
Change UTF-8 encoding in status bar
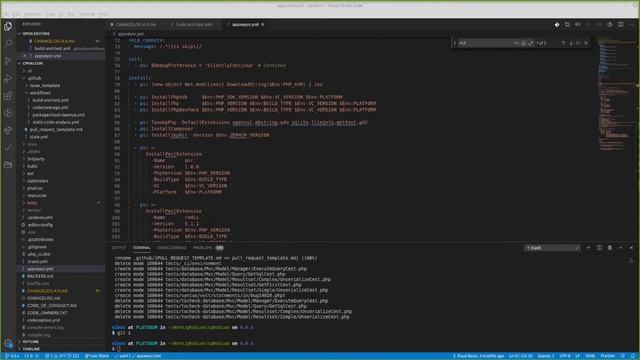pos(565,356)
